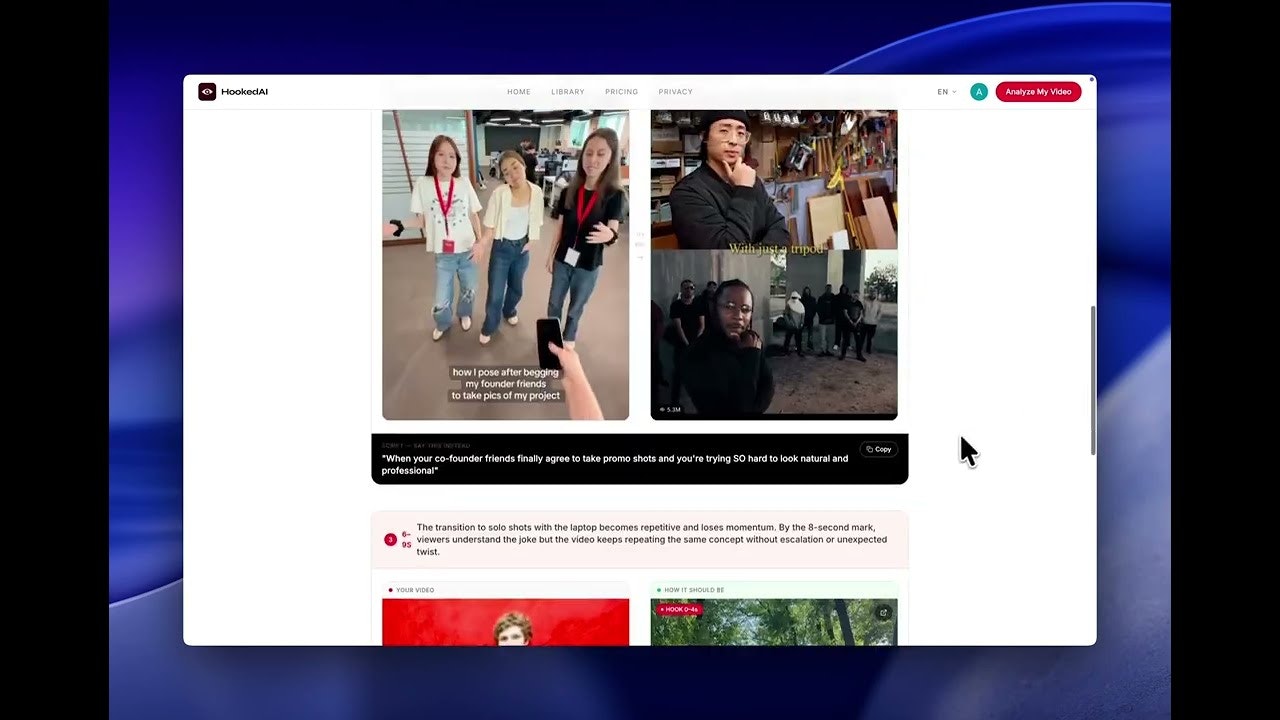Click the page's vertical scrollbar thumb
The height and width of the screenshot is (720, 1280).
click(x=1092, y=380)
